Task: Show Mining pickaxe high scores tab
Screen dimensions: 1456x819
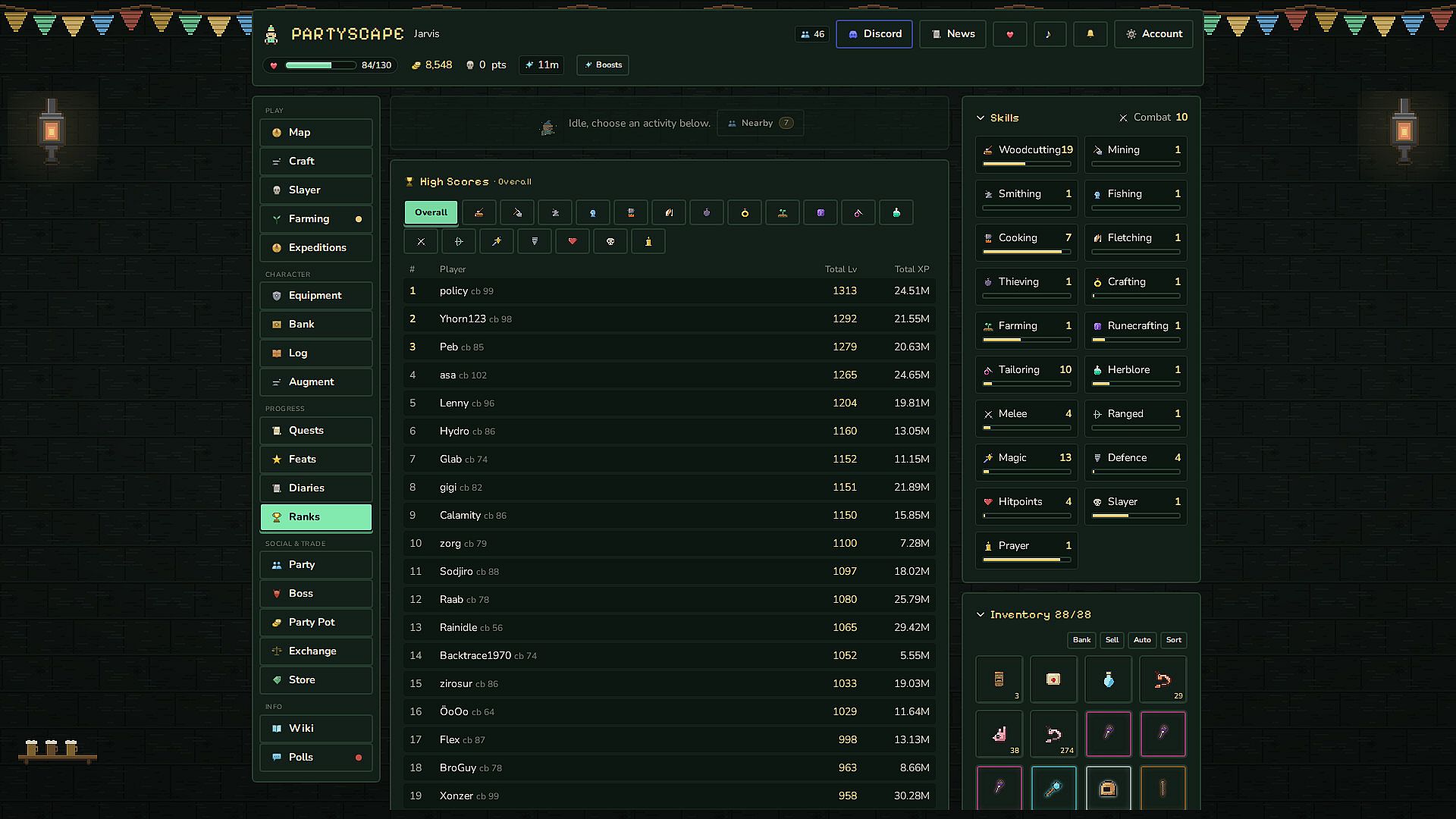Action: pyautogui.click(x=516, y=213)
